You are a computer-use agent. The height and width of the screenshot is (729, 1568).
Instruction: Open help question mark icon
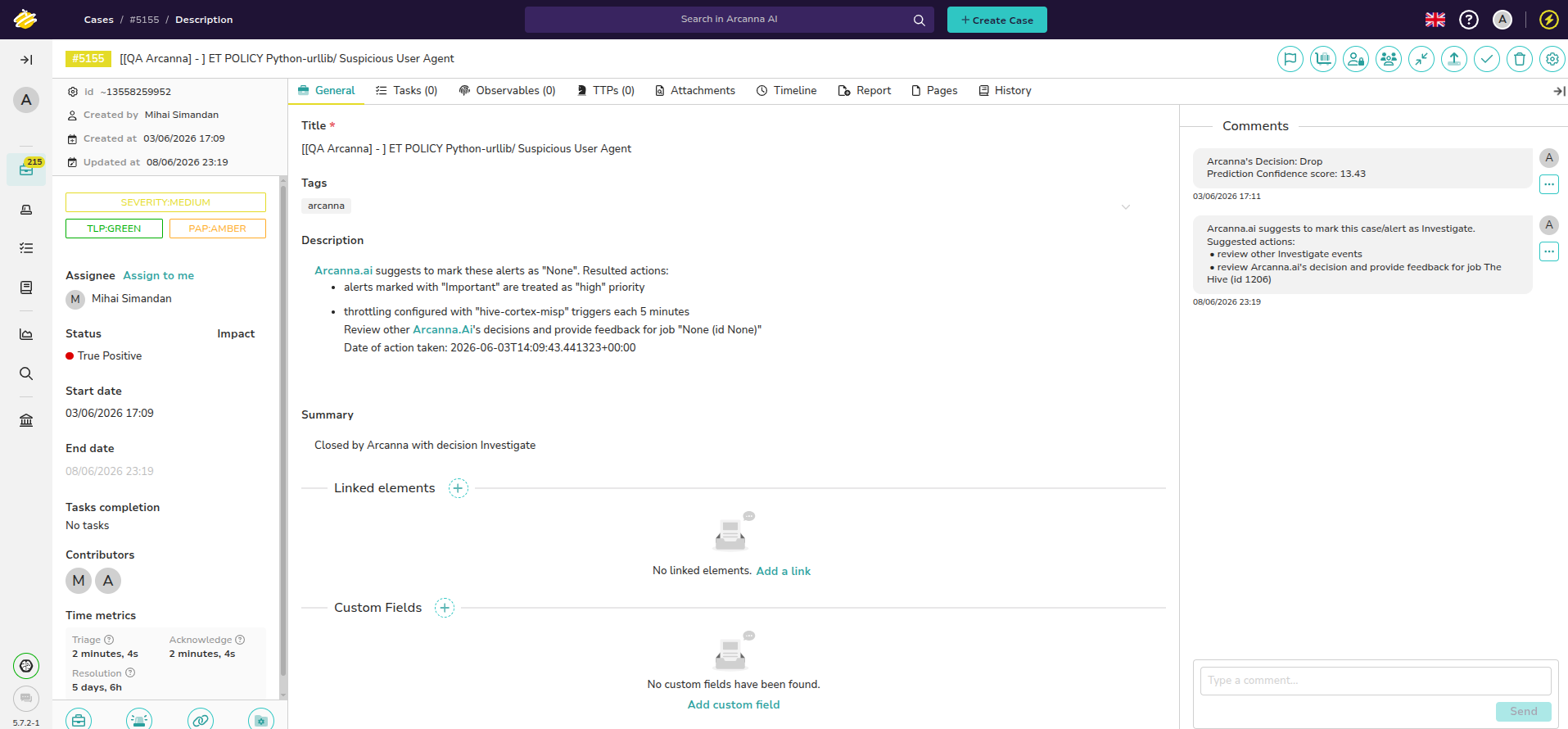[1469, 20]
